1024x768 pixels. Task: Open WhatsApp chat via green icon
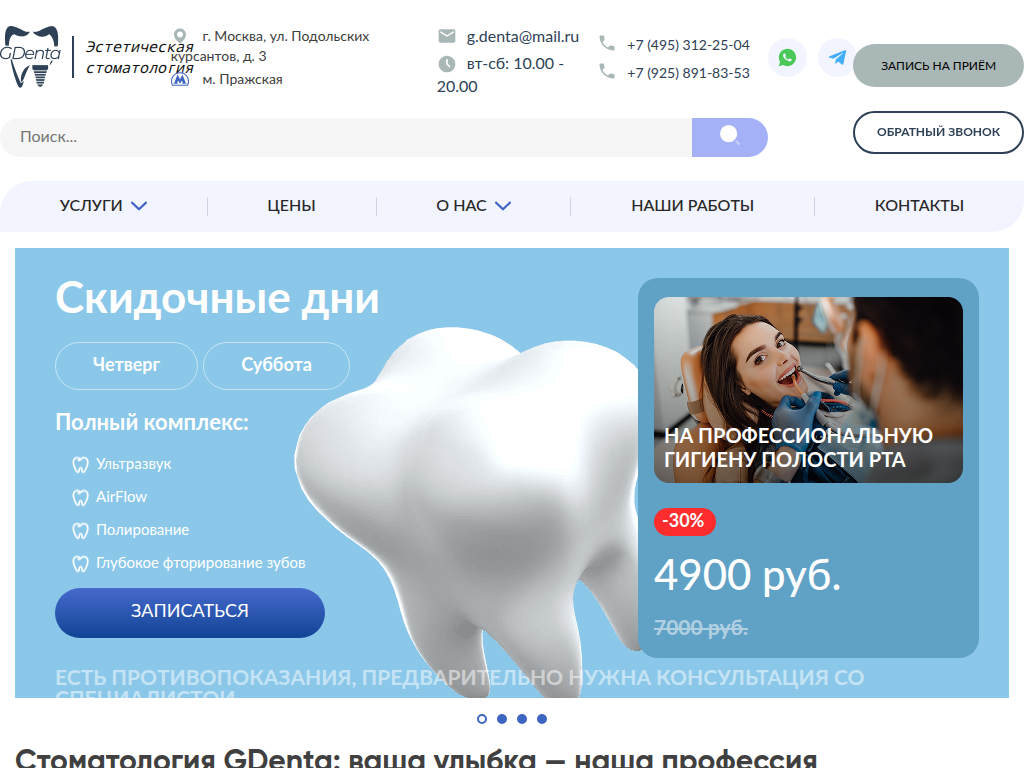[x=787, y=58]
